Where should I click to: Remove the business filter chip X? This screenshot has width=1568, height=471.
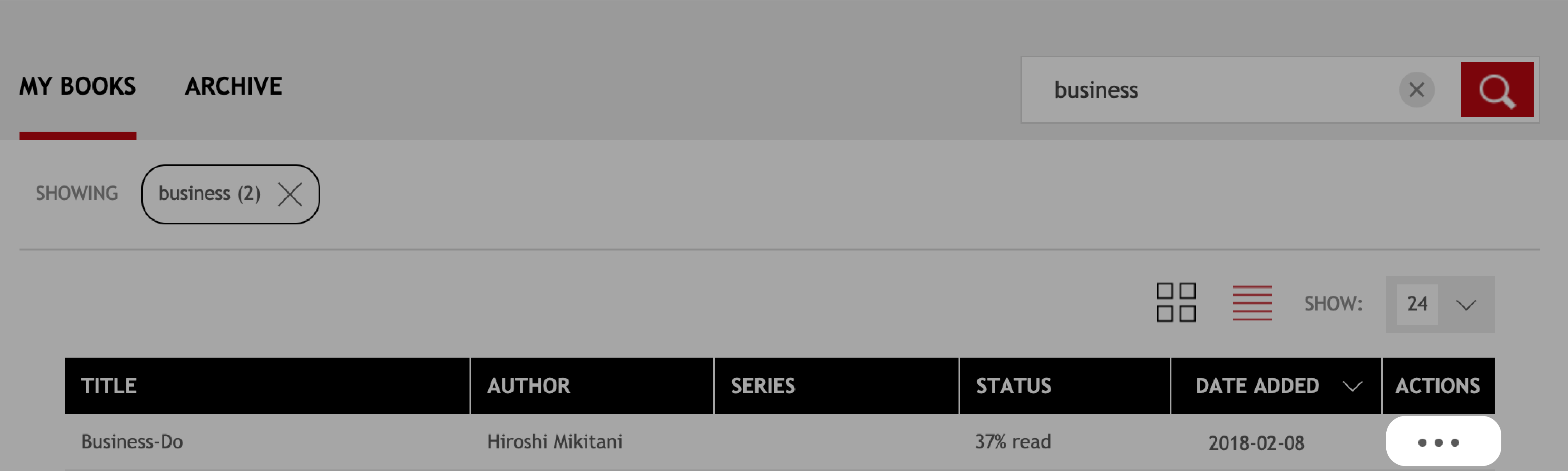point(290,194)
